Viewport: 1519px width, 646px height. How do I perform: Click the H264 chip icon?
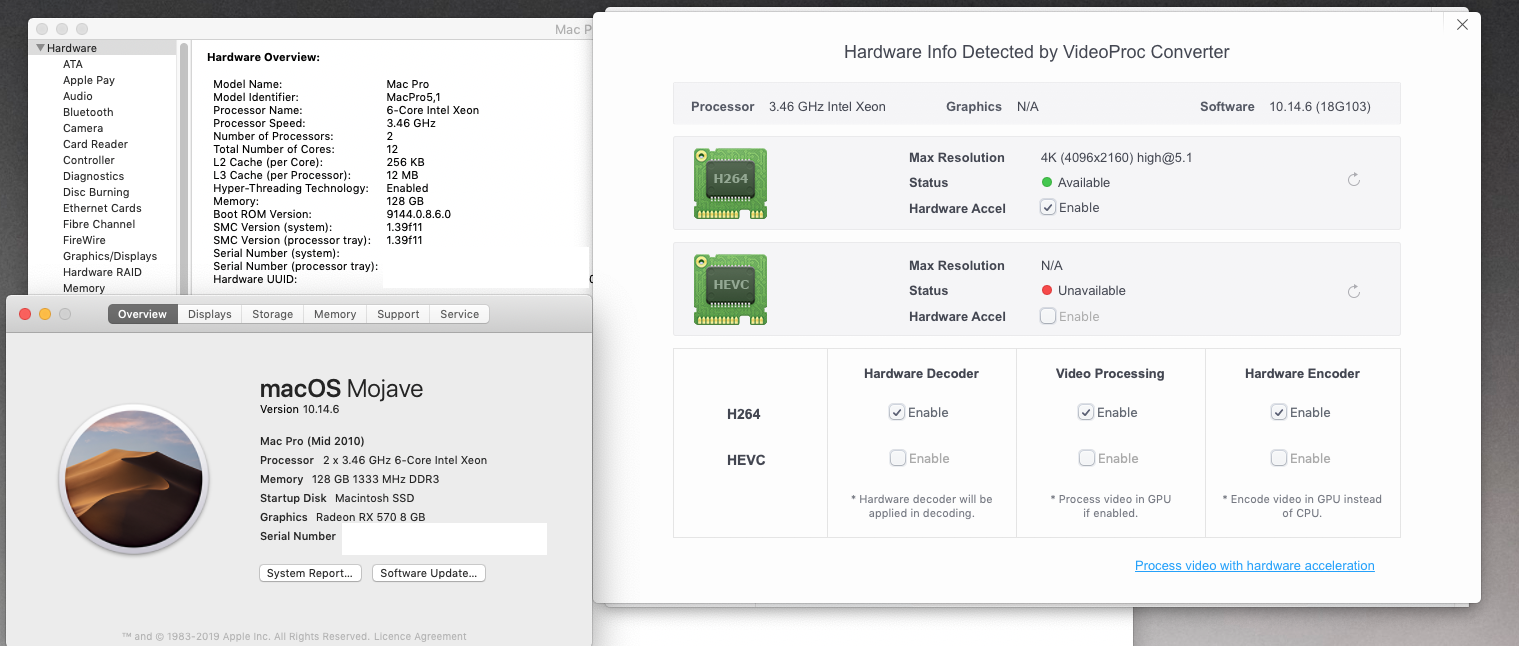pyautogui.click(x=730, y=183)
